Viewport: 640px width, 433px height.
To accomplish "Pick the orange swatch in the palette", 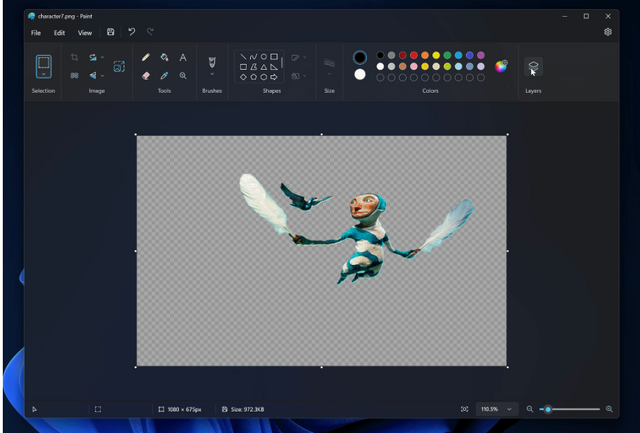I will tap(425, 55).
